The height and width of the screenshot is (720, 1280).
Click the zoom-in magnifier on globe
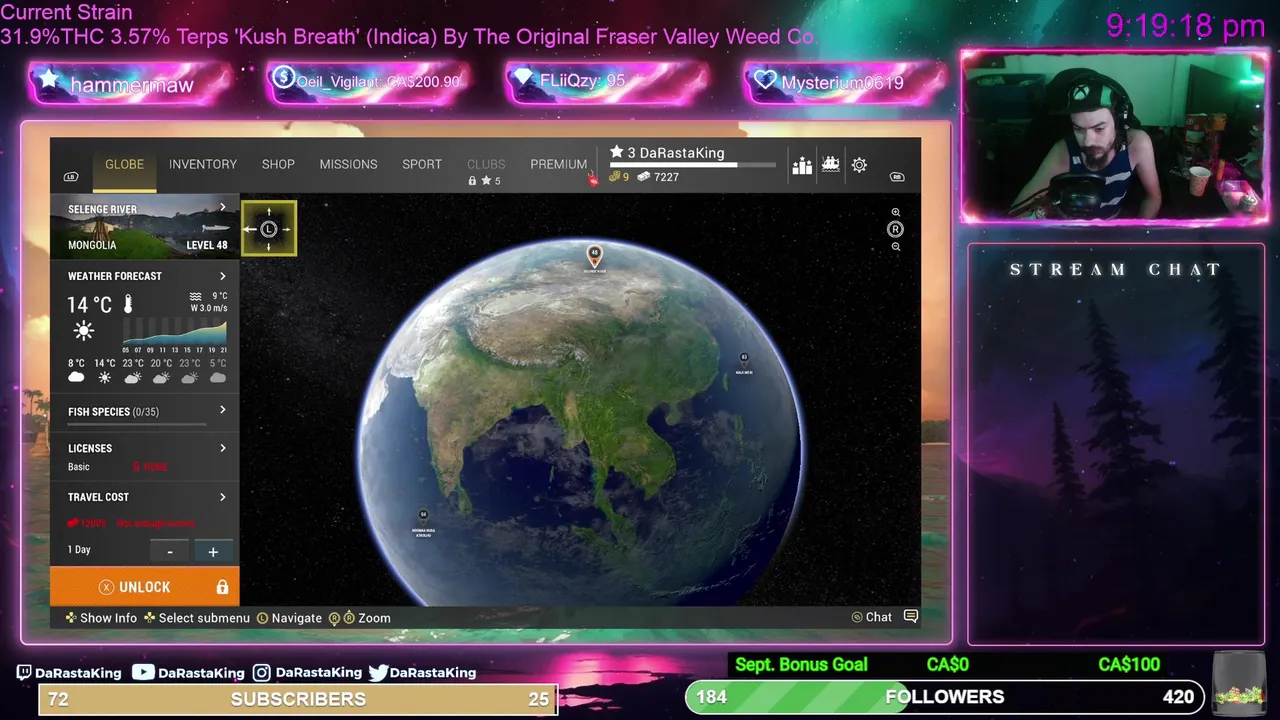[x=896, y=213]
